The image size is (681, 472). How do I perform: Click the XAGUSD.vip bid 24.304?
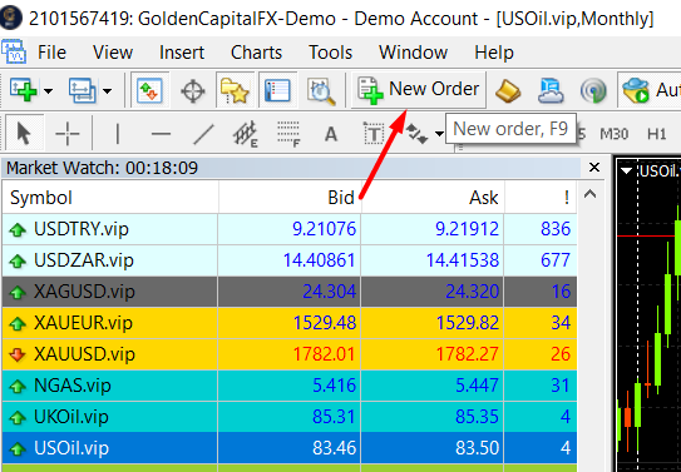329,292
